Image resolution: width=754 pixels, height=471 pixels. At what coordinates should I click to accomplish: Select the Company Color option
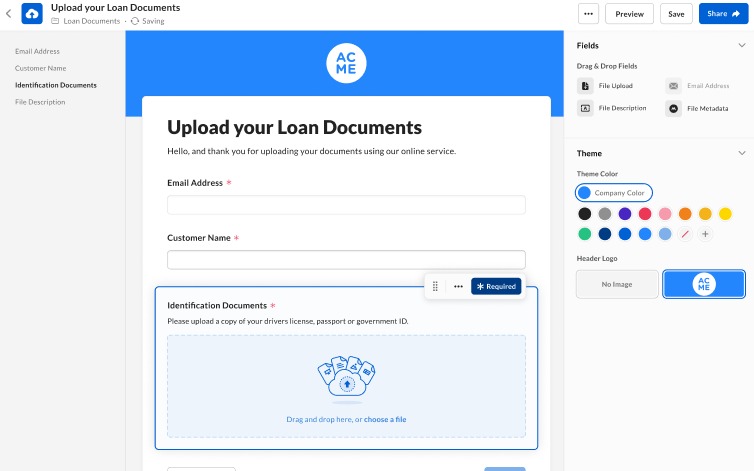tap(614, 192)
